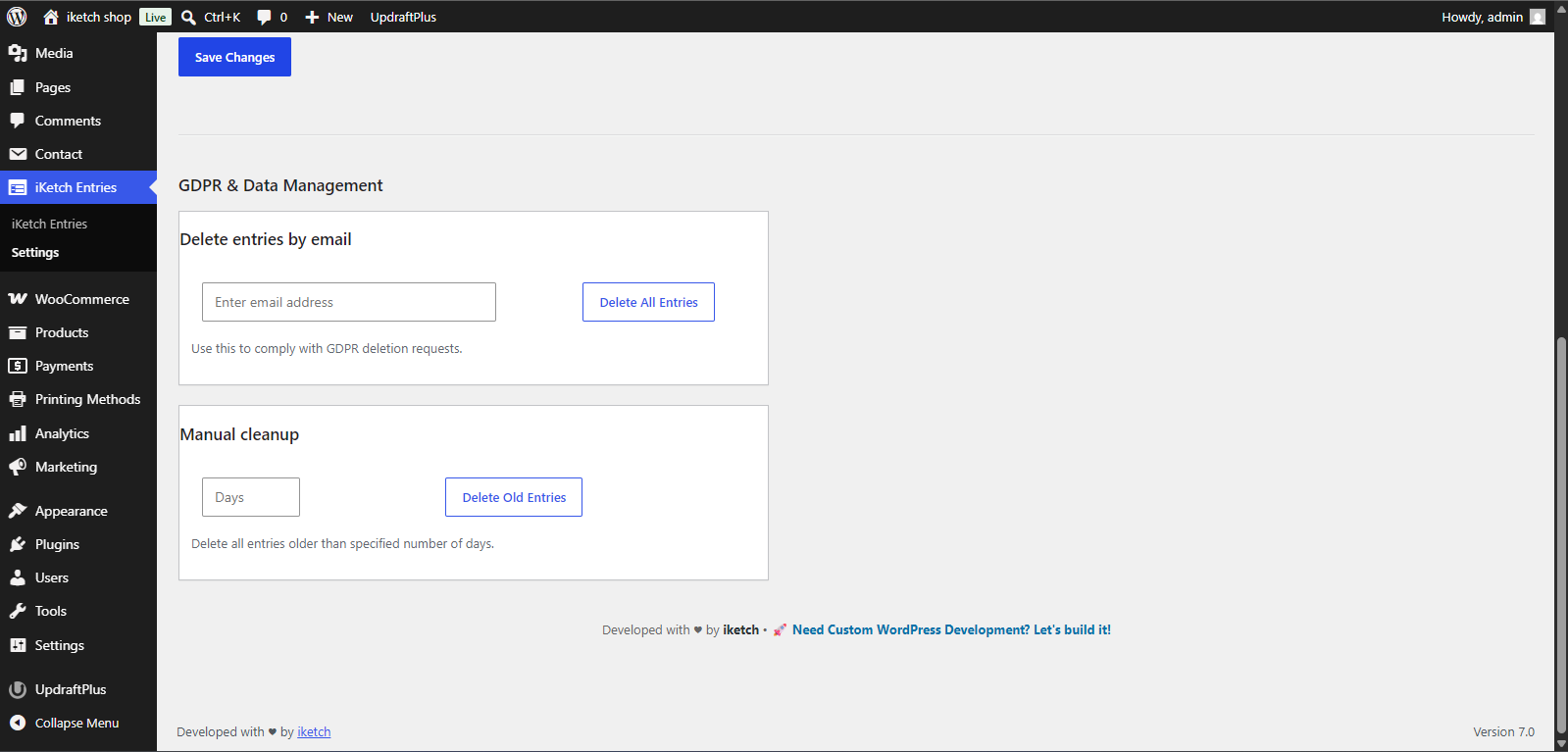Click the Marketing menu label

coord(66,467)
